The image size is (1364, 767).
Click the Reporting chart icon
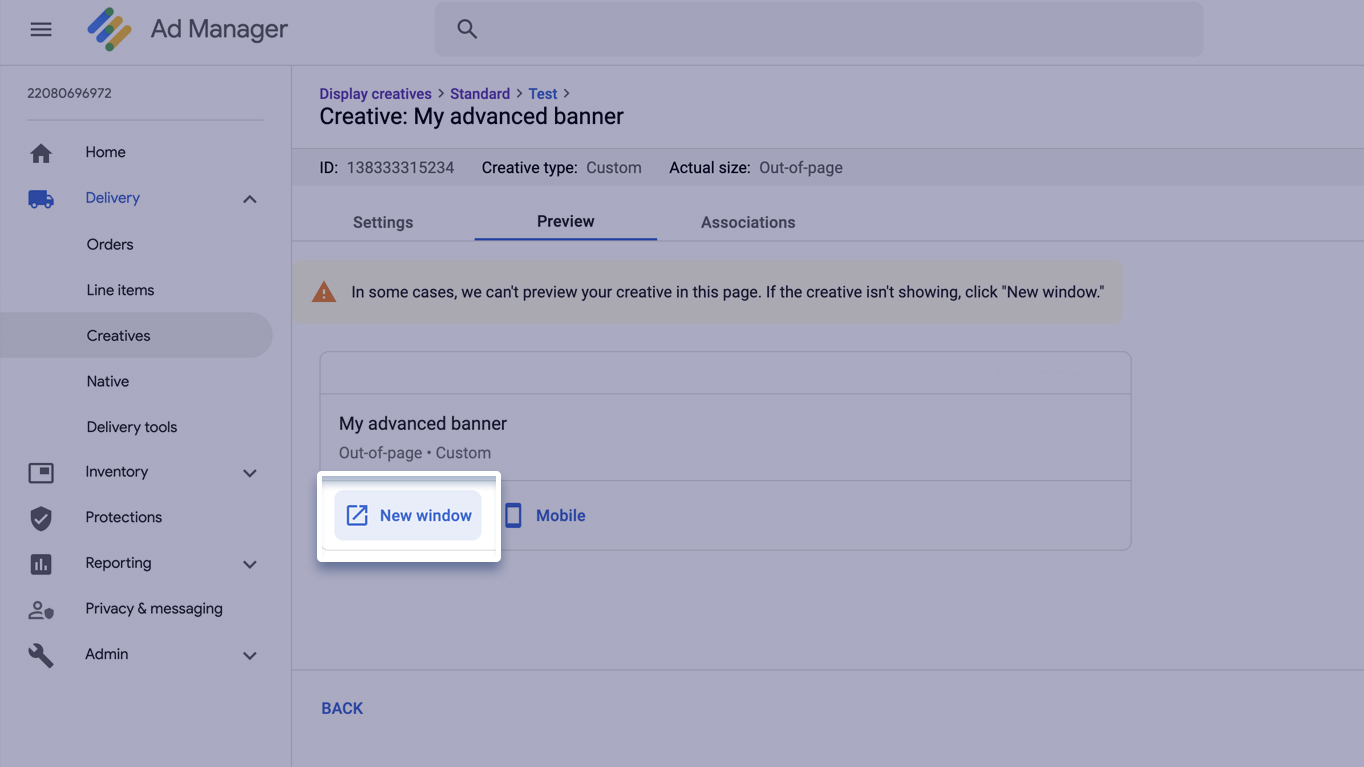click(x=41, y=564)
